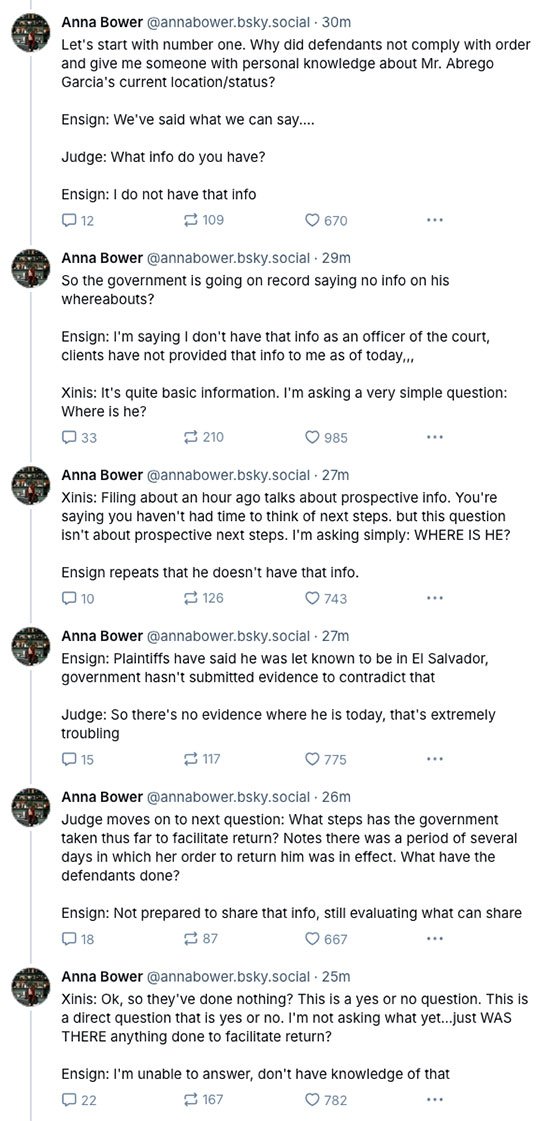Open more options on the 670-likes post
Viewport: 550px width, 1121px height.
click(x=434, y=221)
